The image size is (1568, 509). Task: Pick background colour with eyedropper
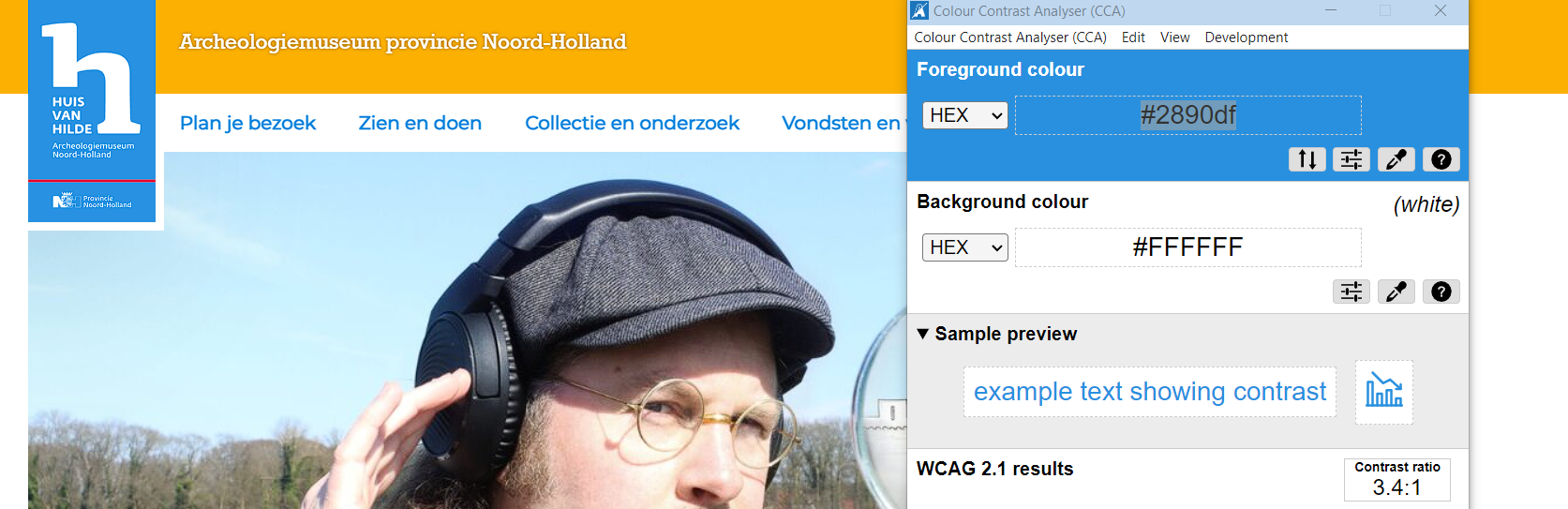point(1396,292)
